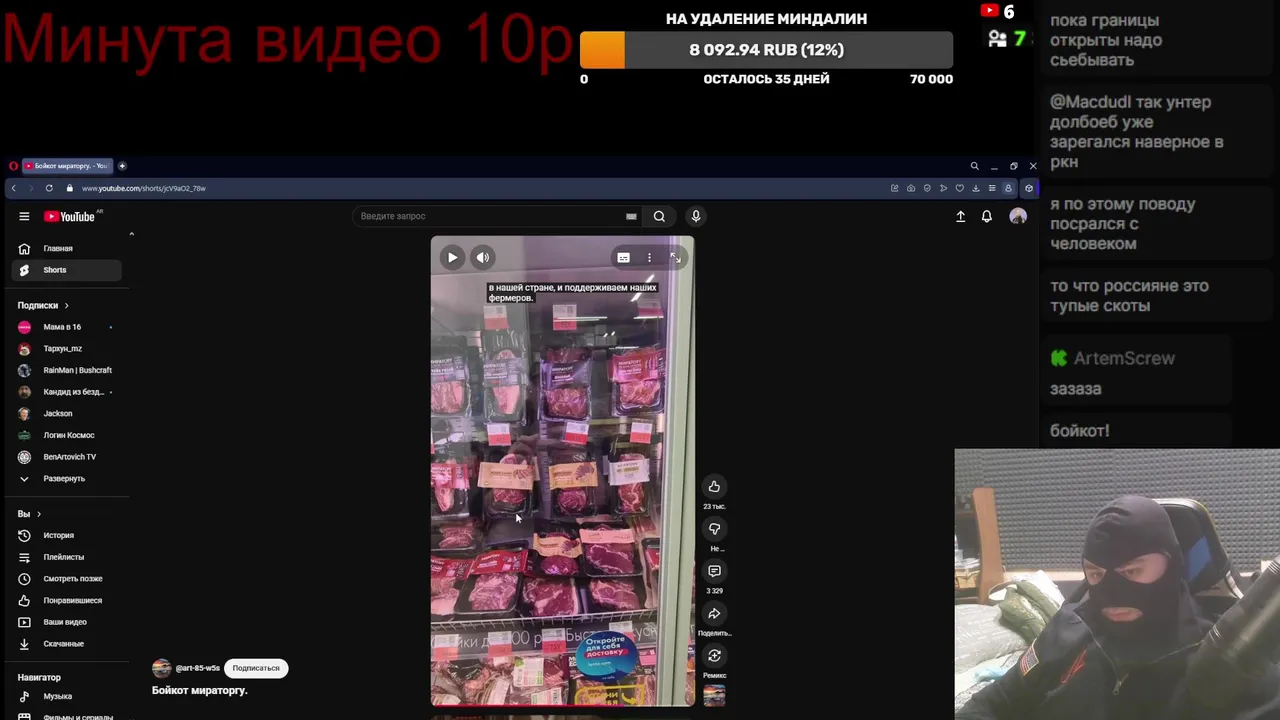Open the YouTube hamburger guide menu
The height and width of the screenshot is (720, 1280).
click(24, 216)
